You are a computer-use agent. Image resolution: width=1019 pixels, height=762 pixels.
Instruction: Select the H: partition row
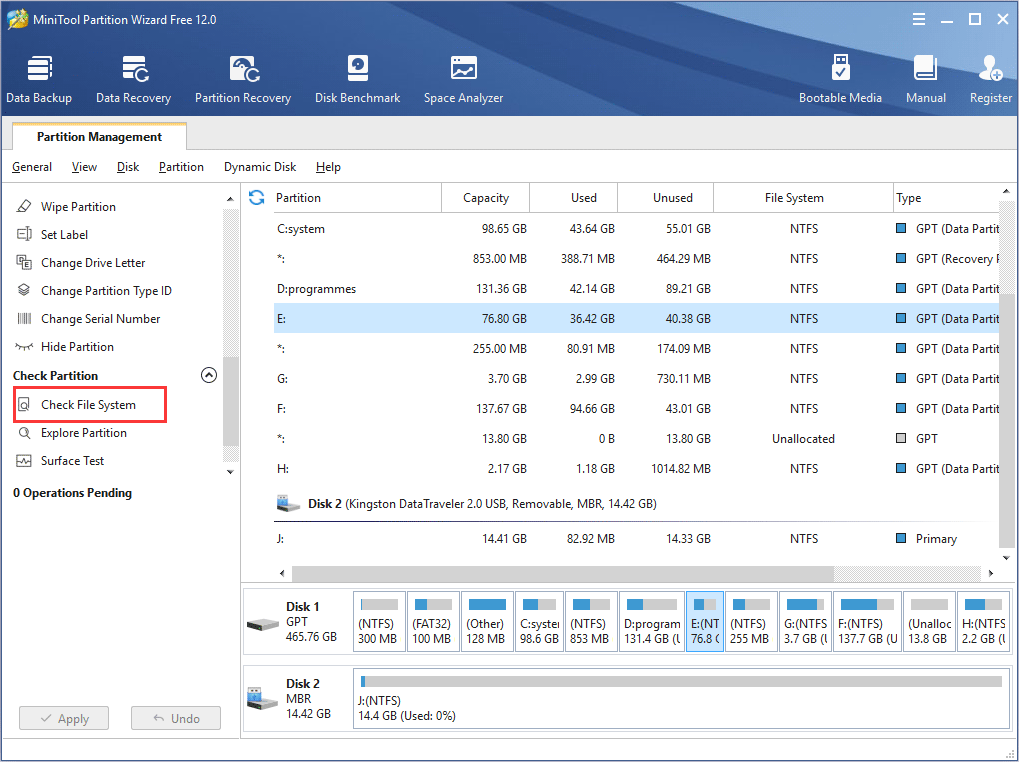[636, 468]
